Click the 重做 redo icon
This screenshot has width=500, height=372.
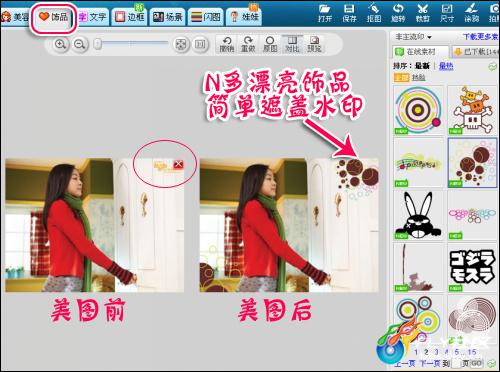click(x=248, y=44)
